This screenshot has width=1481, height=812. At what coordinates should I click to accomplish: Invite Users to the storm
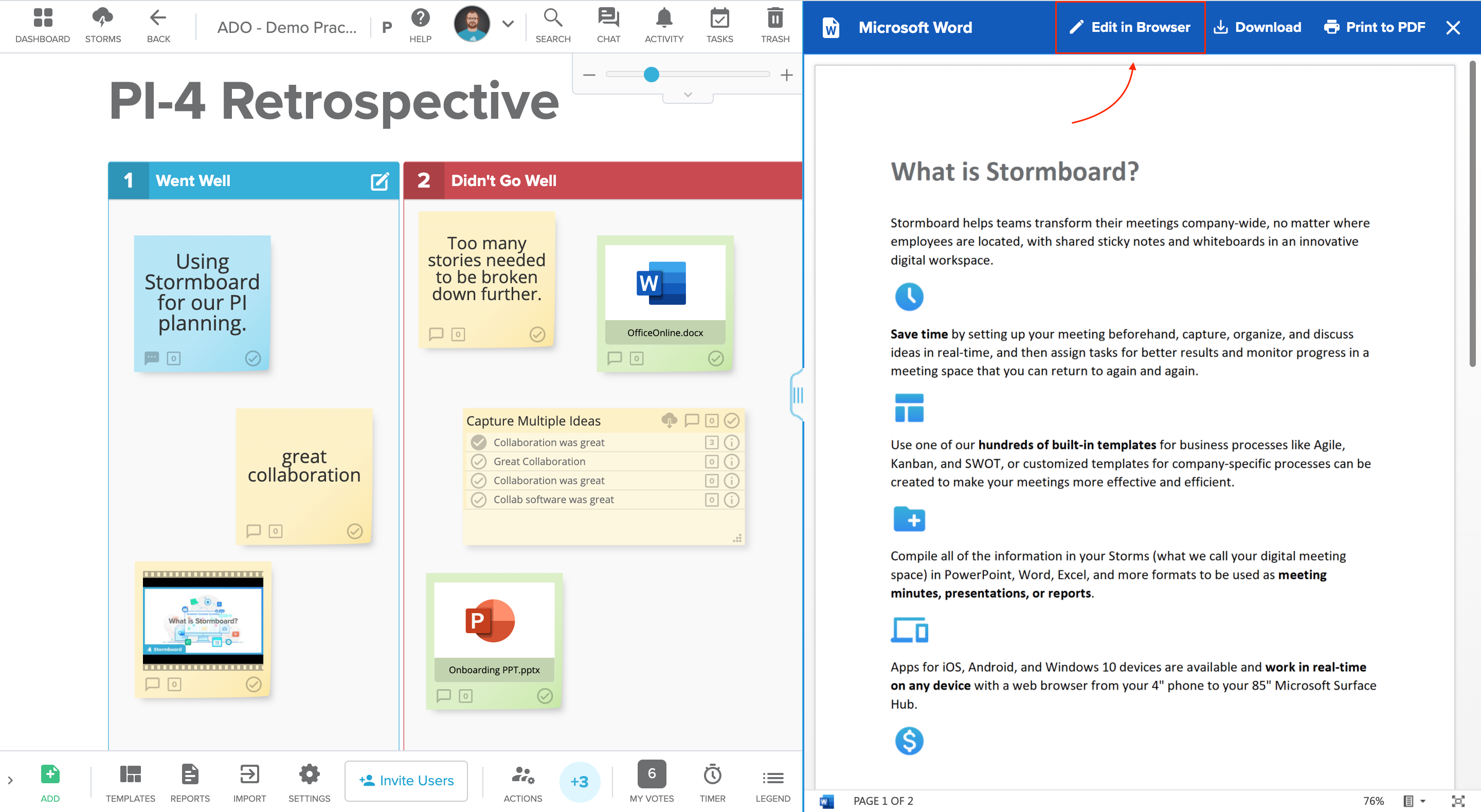pyautogui.click(x=406, y=780)
